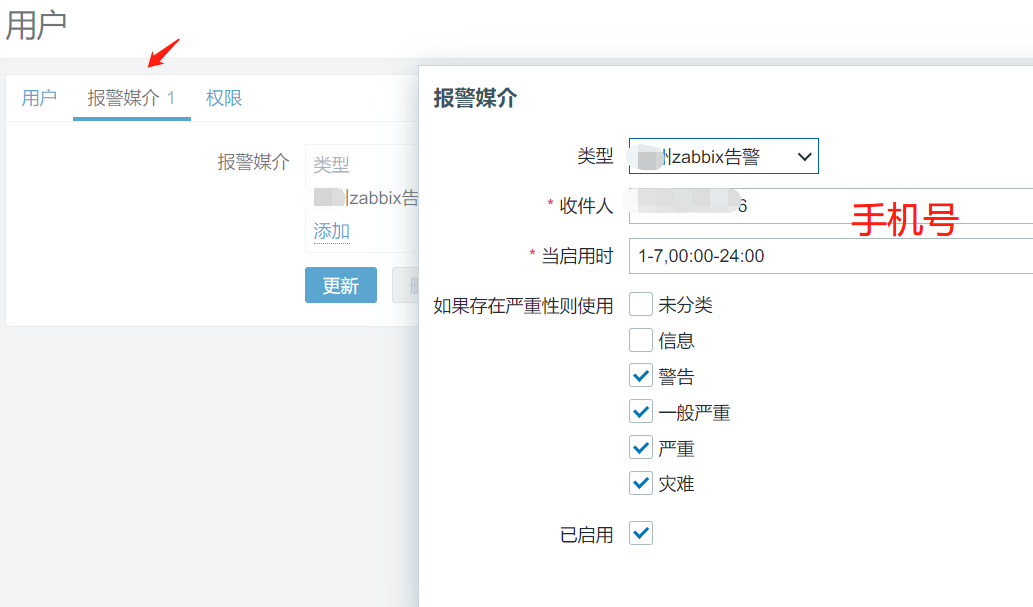Screen dimensions: 1033x607
Task: Open the 权限 tab
Action: [224, 98]
